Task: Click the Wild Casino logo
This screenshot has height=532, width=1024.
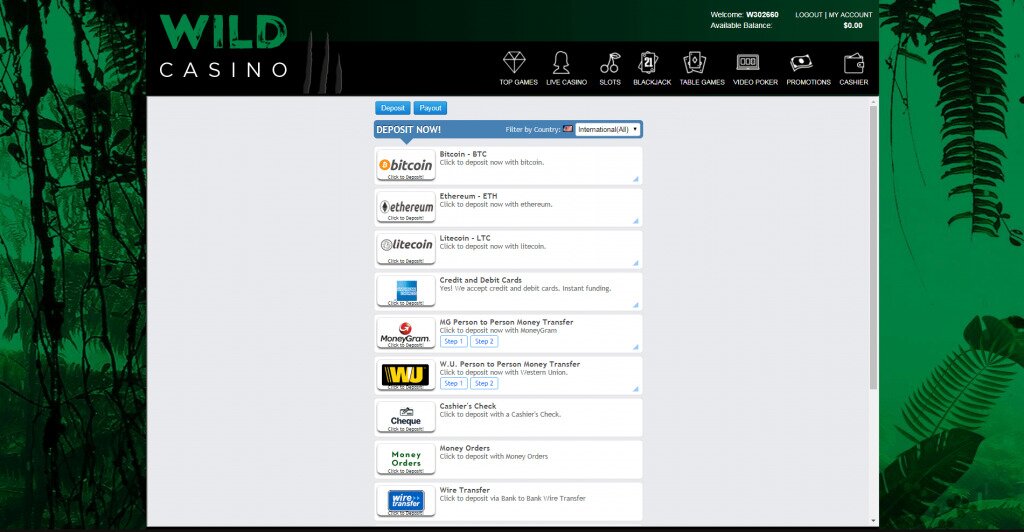Action: tap(223, 46)
